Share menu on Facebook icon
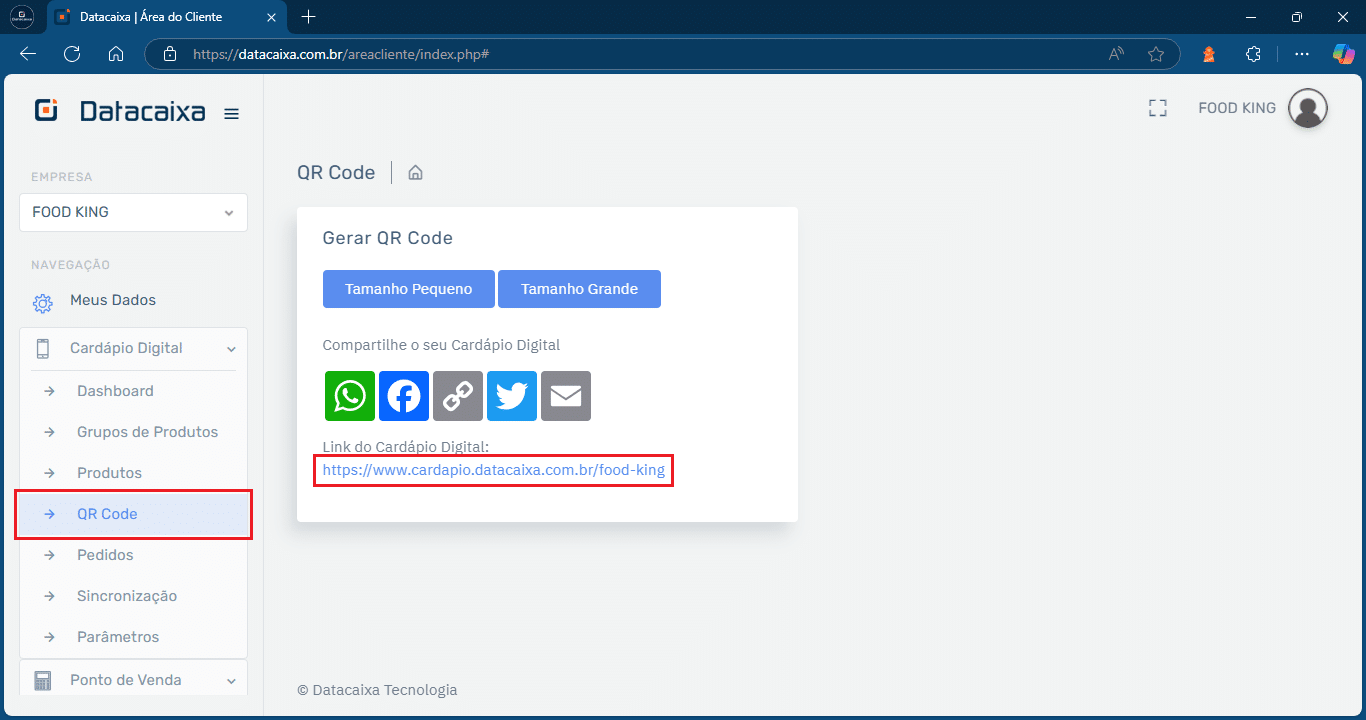The image size is (1366, 720). (404, 396)
